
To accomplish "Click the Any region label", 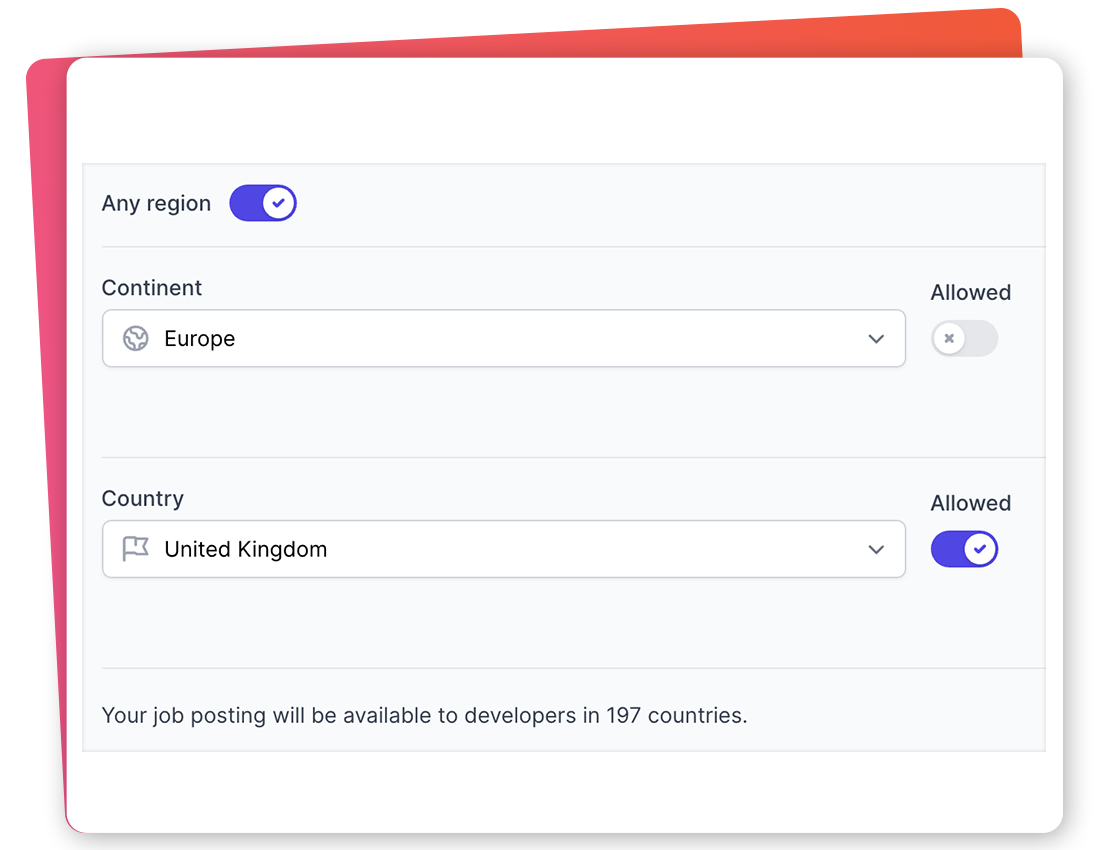I will pos(156,203).
